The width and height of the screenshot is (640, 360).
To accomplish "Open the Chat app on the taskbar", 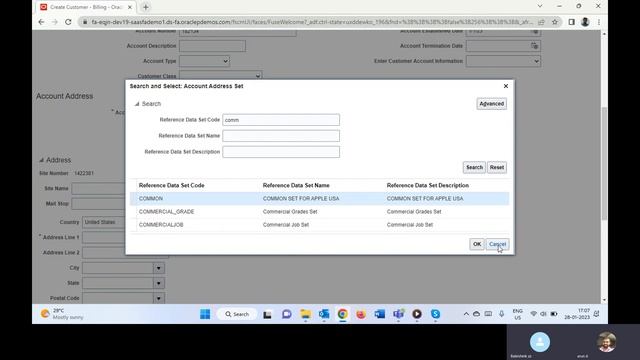I will 287,314.
